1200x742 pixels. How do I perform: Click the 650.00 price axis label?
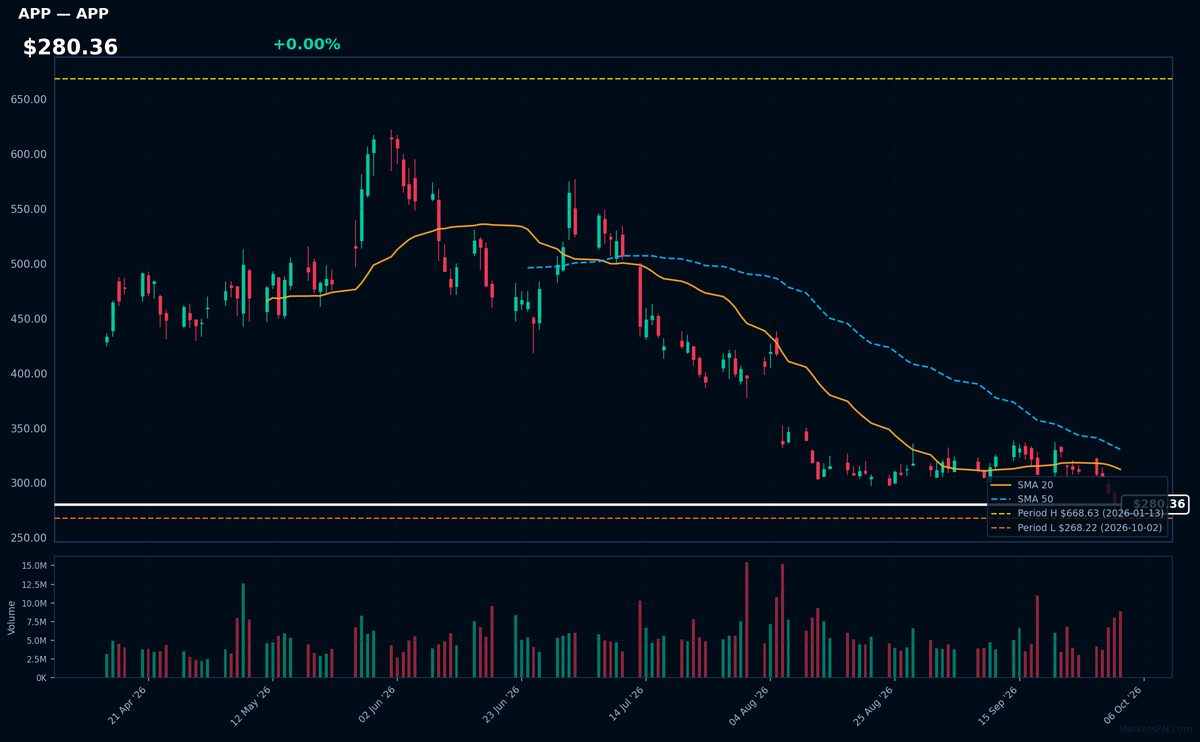pyautogui.click(x=29, y=100)
